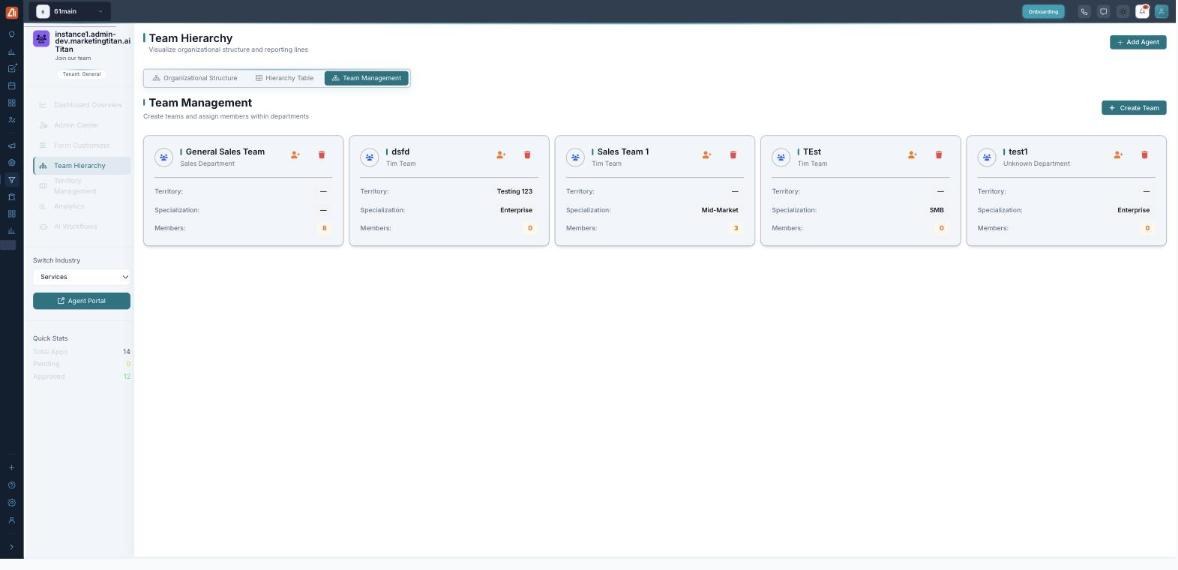The width and height of the screenshot is (1178, 570).
Task: Open the users icon in the left rail
Action: point(11,119)
